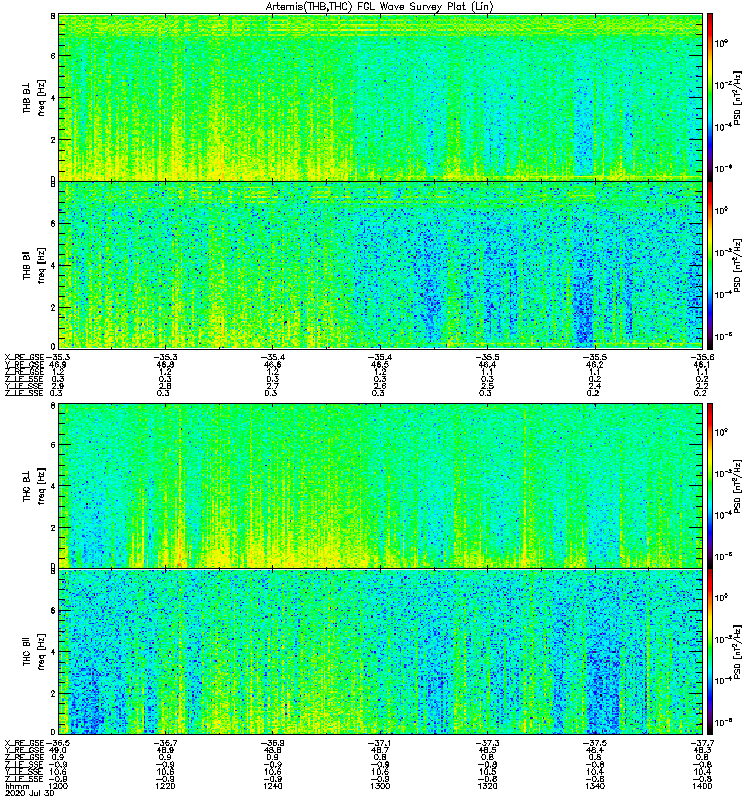Click the '1400' time tick label
The image size is (750, 800).
(703, 786)
